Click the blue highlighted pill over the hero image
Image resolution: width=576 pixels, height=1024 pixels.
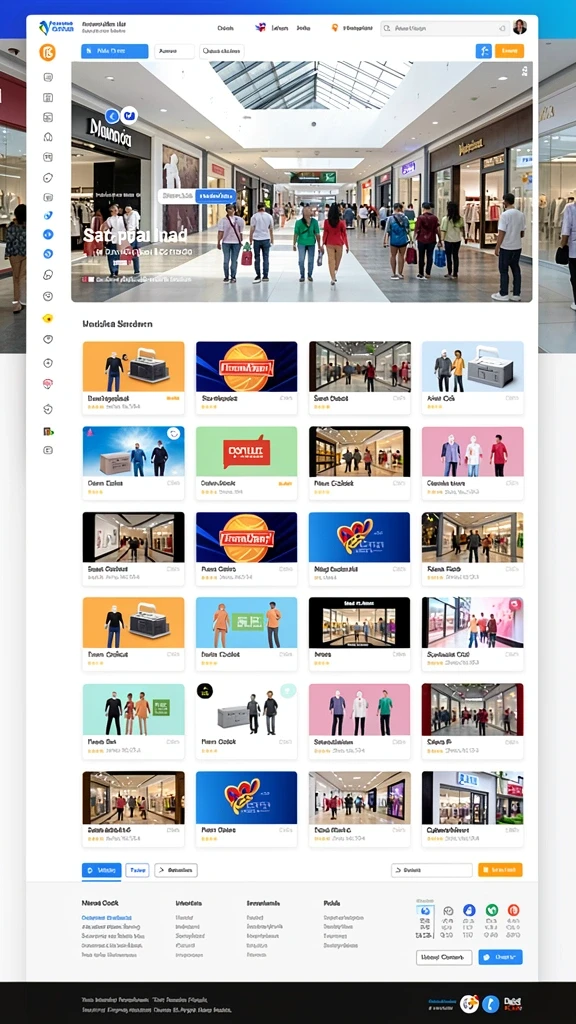point(216,195)
